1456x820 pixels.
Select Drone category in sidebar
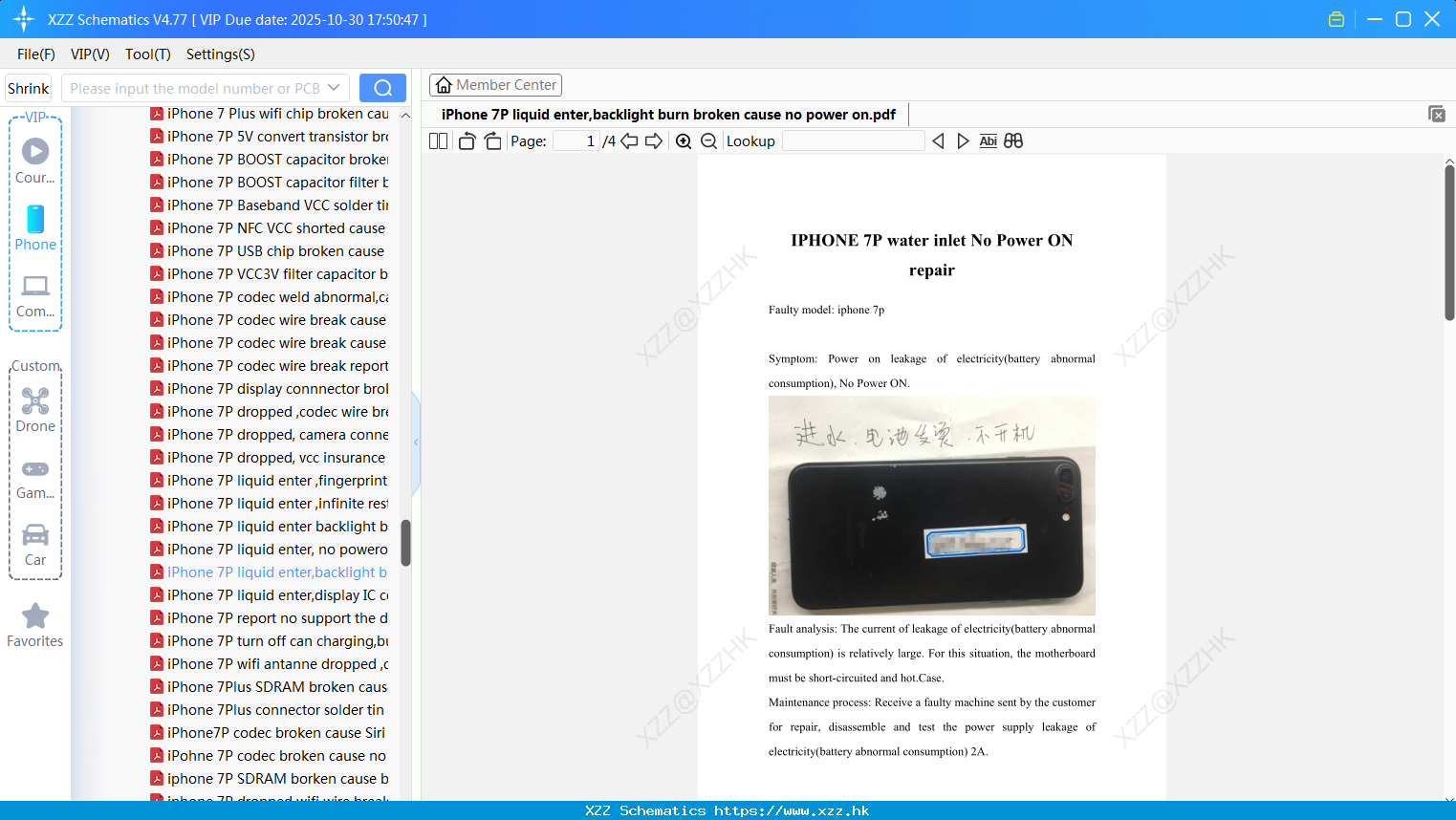tap(35, 410)
